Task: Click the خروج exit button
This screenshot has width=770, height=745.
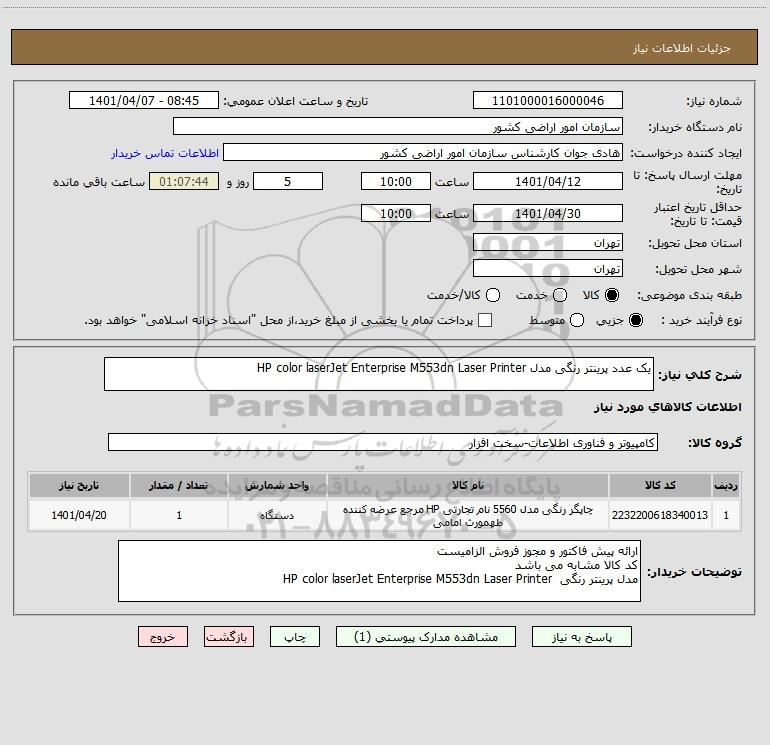Action: click(x=163, y=637)
